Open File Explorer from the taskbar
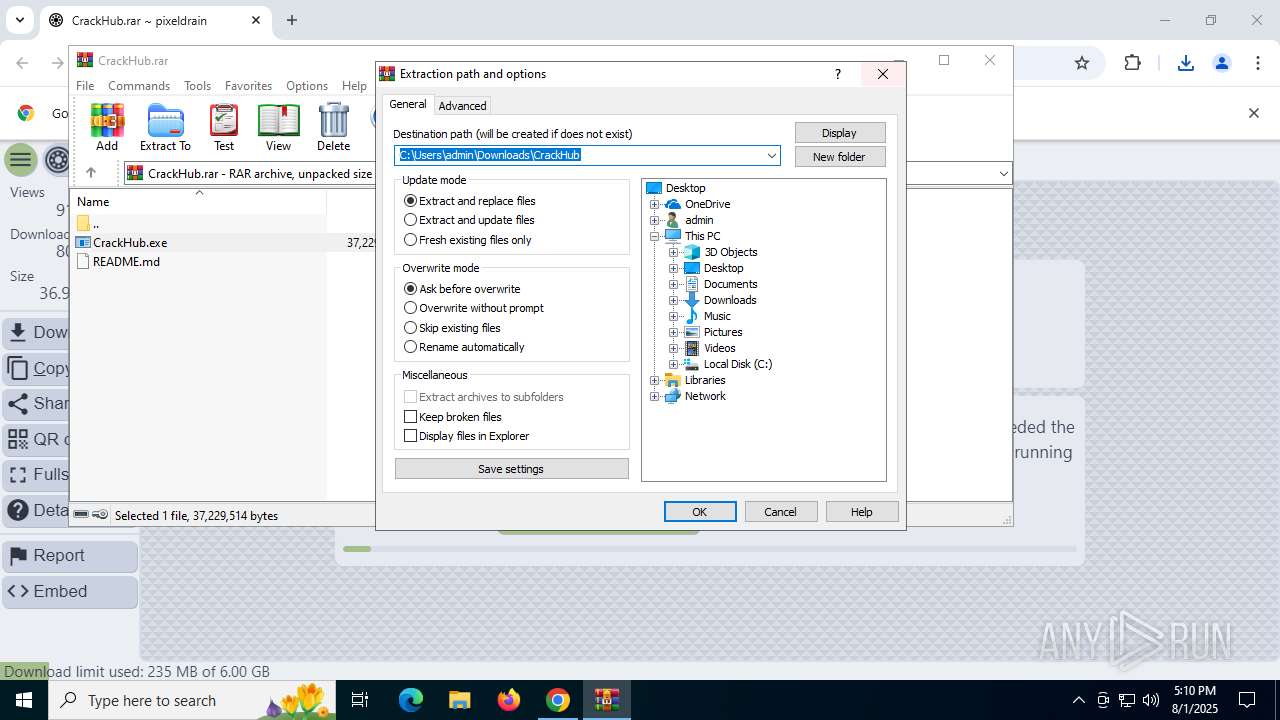The width and height of the screenshot is (1280, 720). [x=459, y=700]
